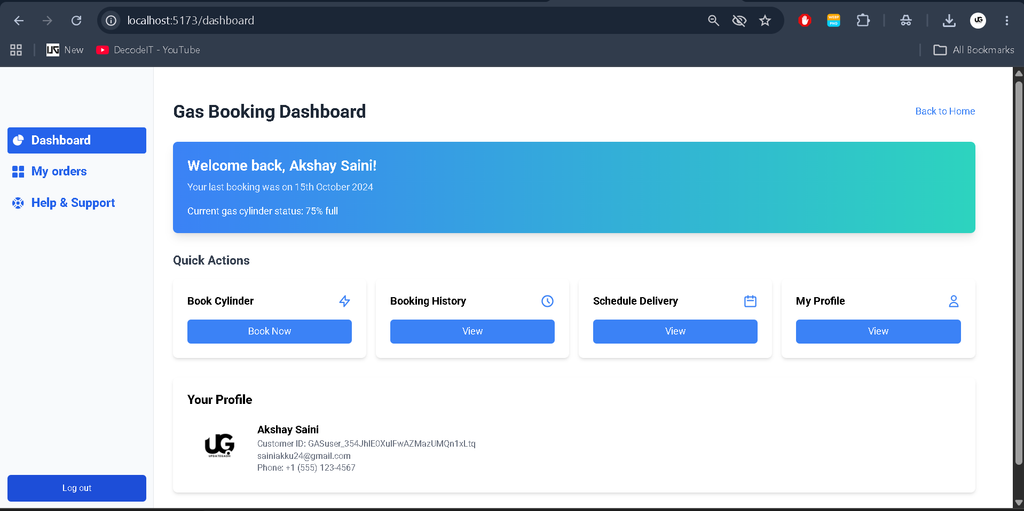Click the clock icon on Booking History

tap(547, 301)
